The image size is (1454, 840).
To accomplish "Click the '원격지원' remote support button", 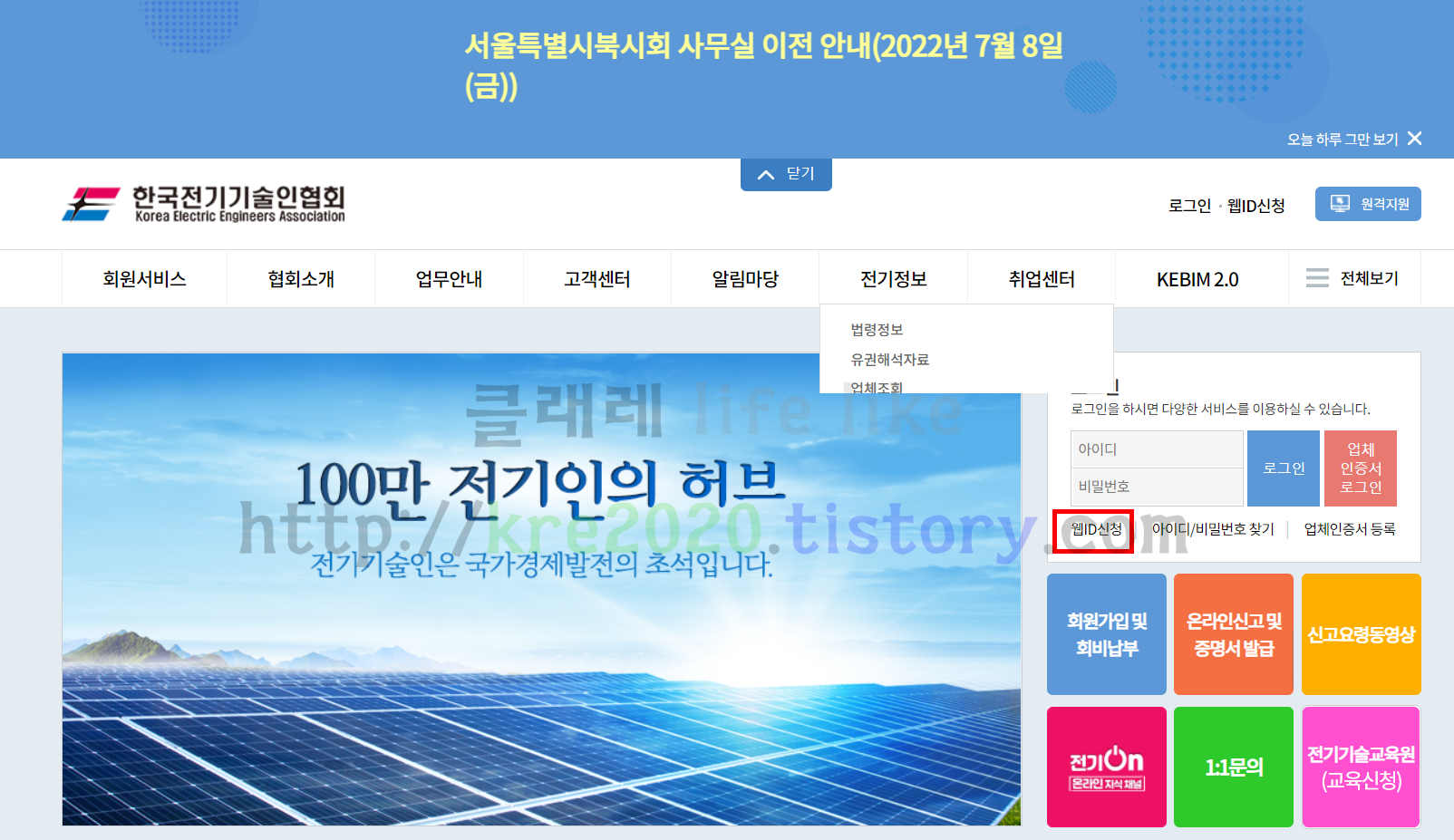I will pos(1368,204).
